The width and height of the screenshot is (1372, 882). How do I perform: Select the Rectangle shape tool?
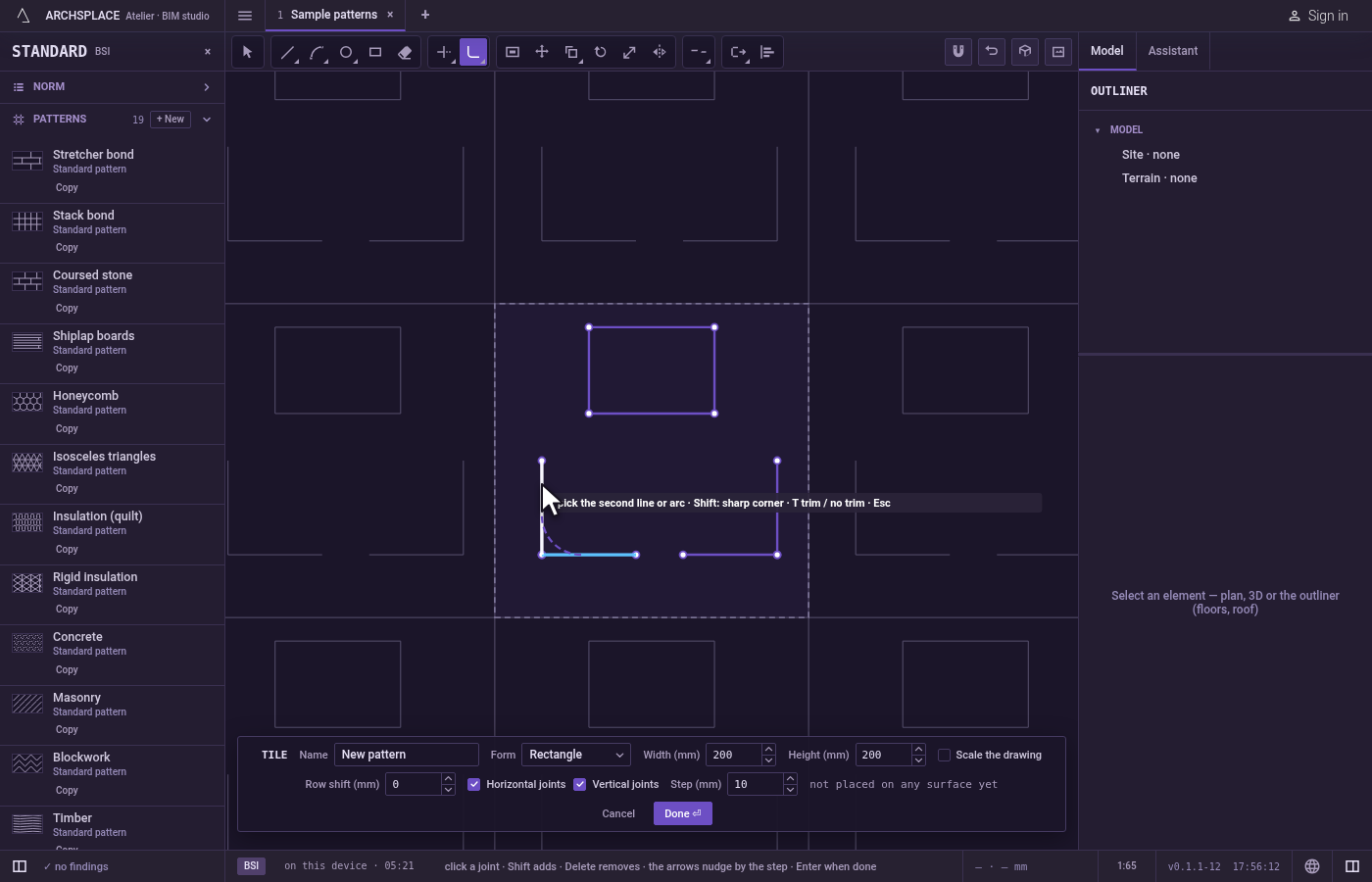point(375,52)
